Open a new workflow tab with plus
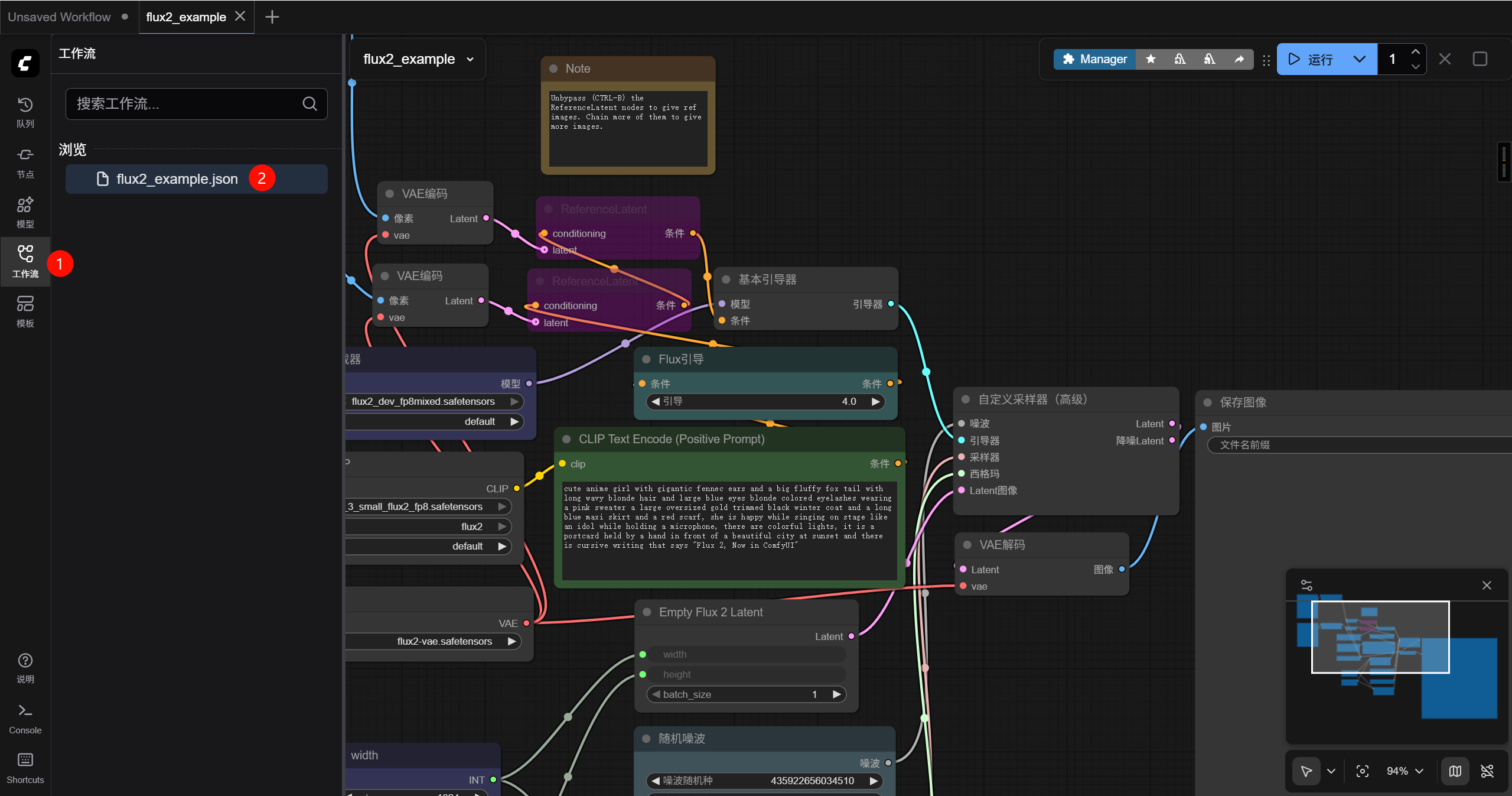 point(272,17)
